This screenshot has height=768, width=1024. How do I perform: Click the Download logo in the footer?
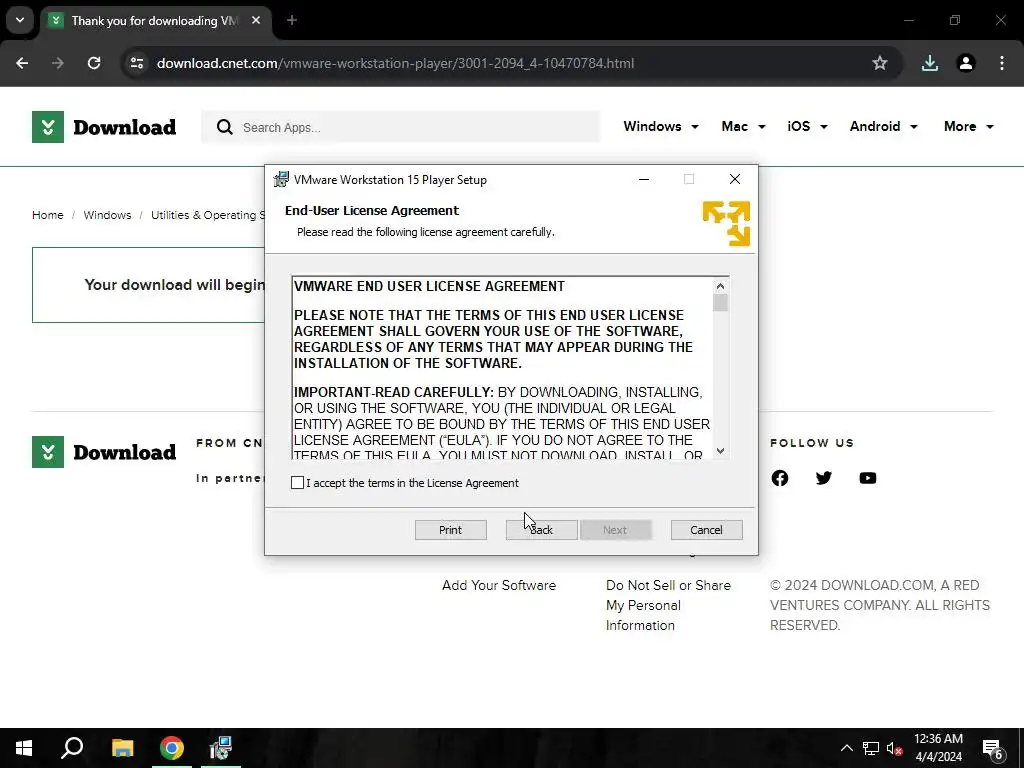104,452
